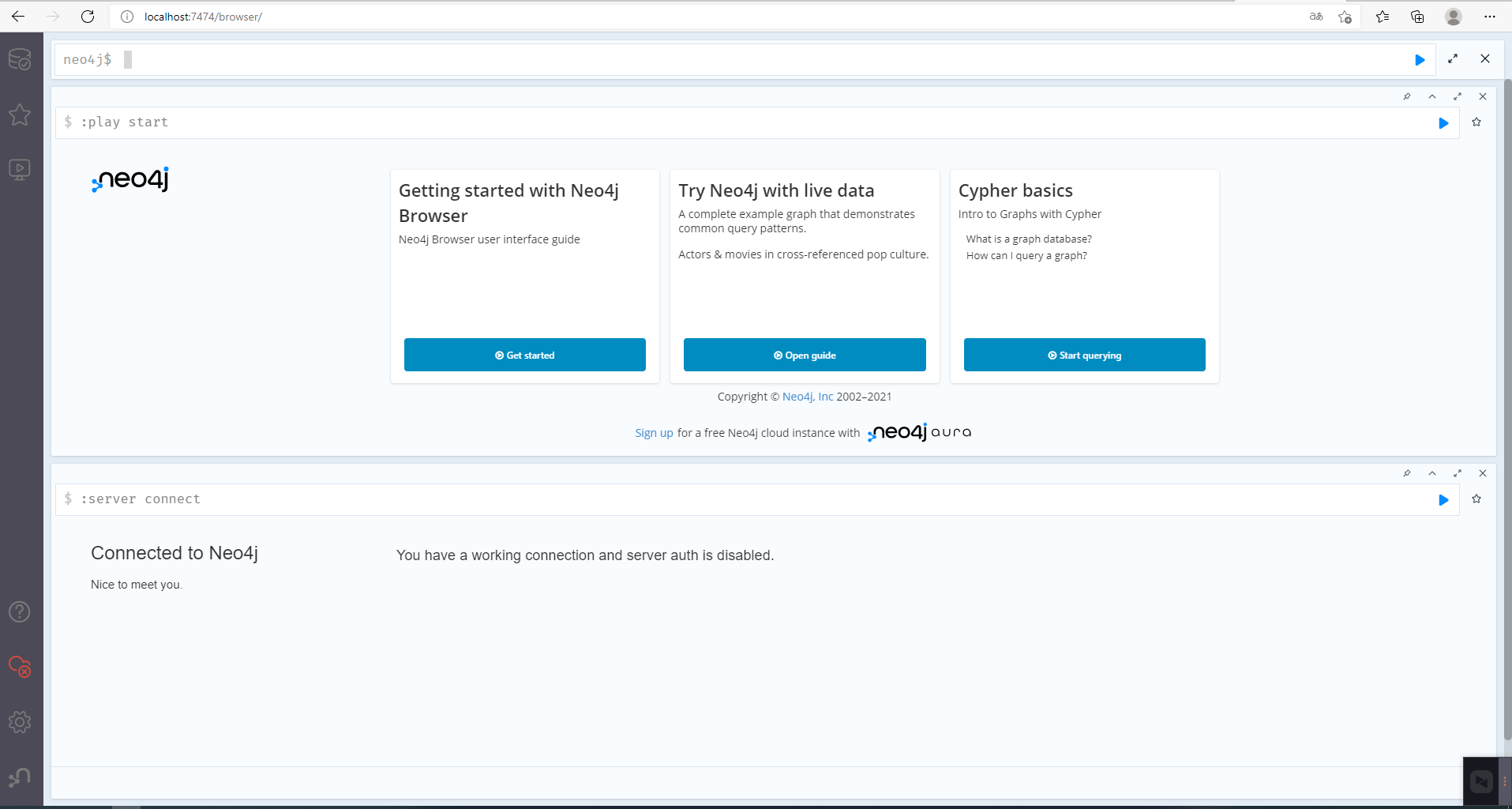
Task: Open the Help question mark icon
Action: [x=20, y=611]
